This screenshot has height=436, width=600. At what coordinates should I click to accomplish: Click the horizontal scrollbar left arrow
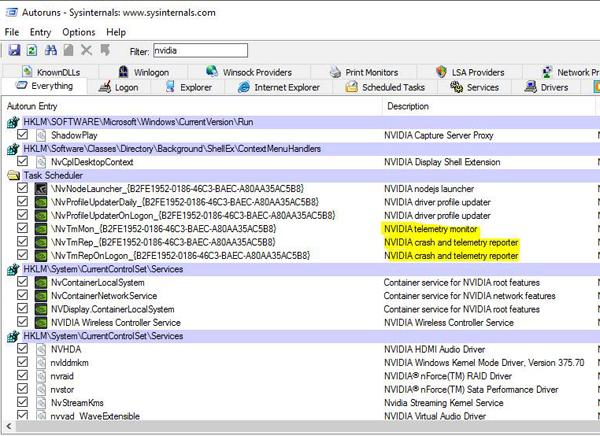click(x=9, y=426)
